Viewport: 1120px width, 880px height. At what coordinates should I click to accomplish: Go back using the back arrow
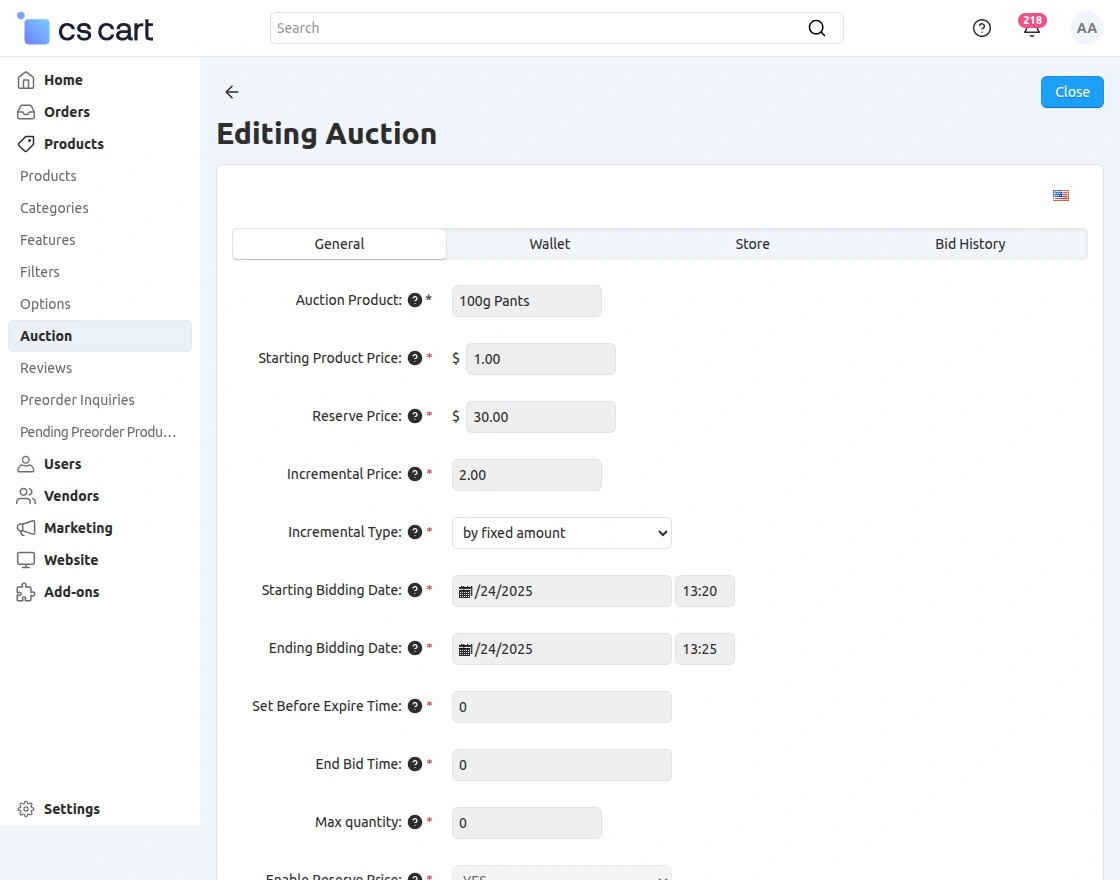pyautogui.click(x=231, y=91)
